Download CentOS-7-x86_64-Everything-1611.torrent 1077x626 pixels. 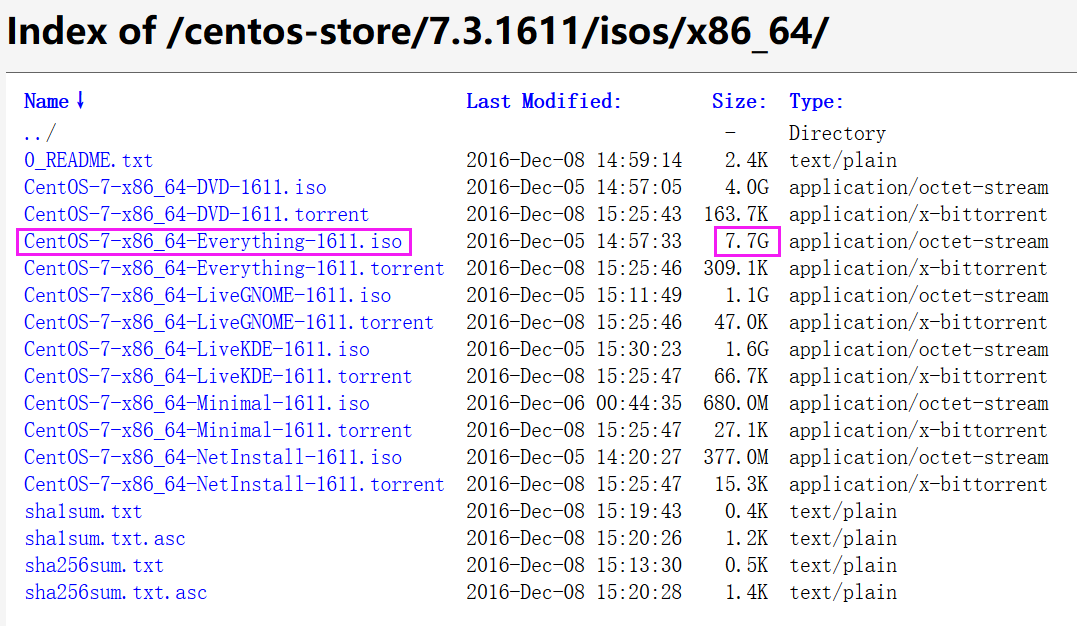coord(234,268)
